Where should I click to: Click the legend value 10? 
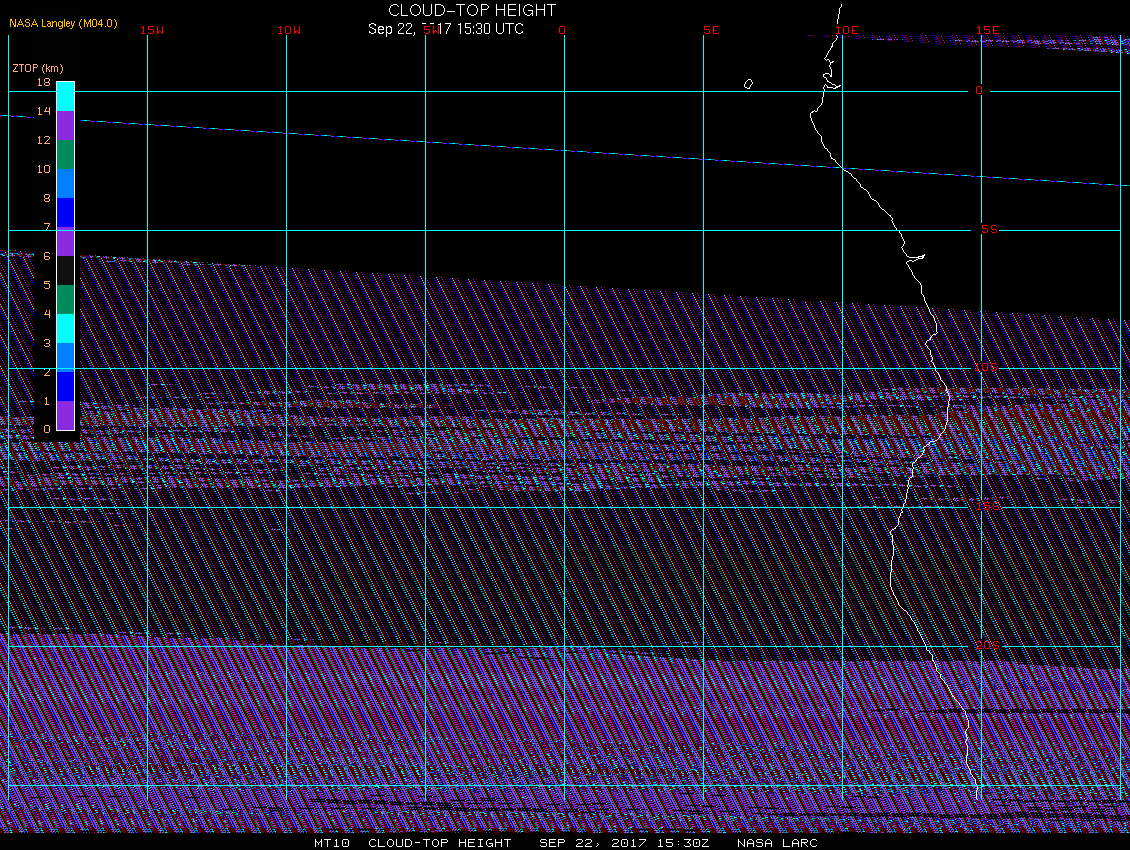[x=44, y=169]
